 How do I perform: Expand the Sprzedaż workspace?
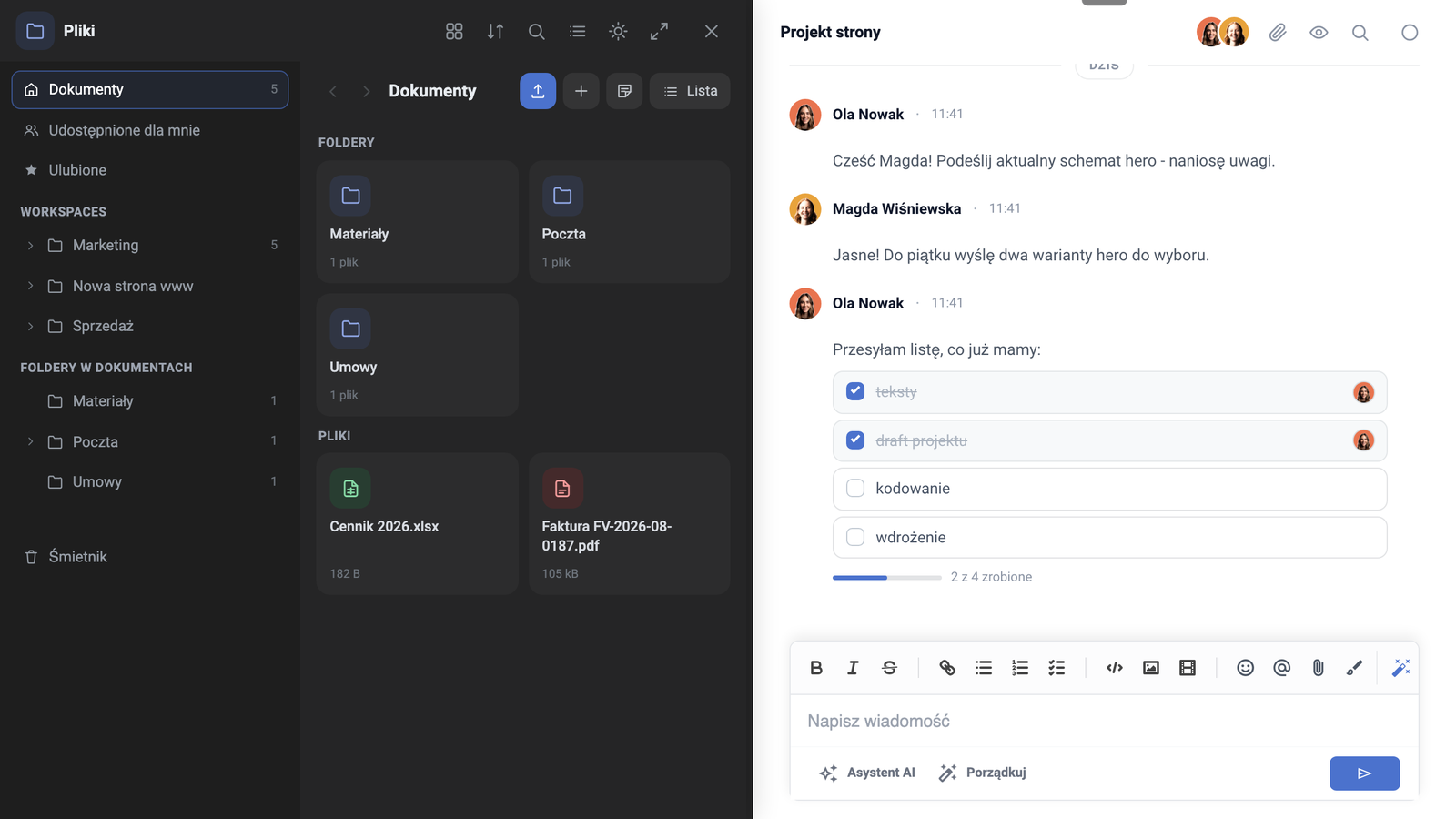30,326
